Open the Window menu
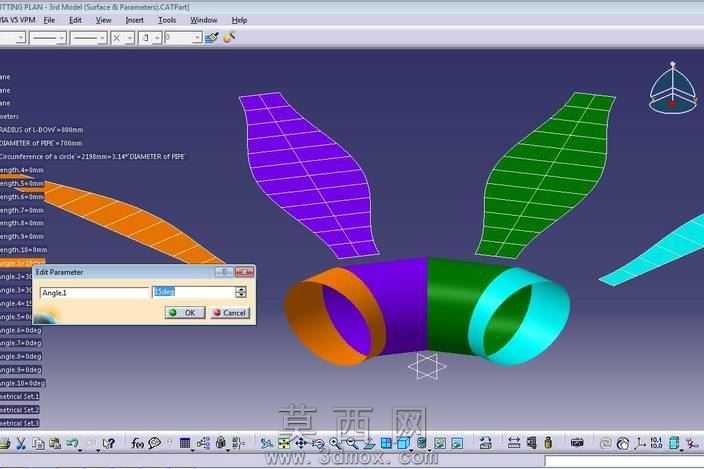 pos(203,20)
